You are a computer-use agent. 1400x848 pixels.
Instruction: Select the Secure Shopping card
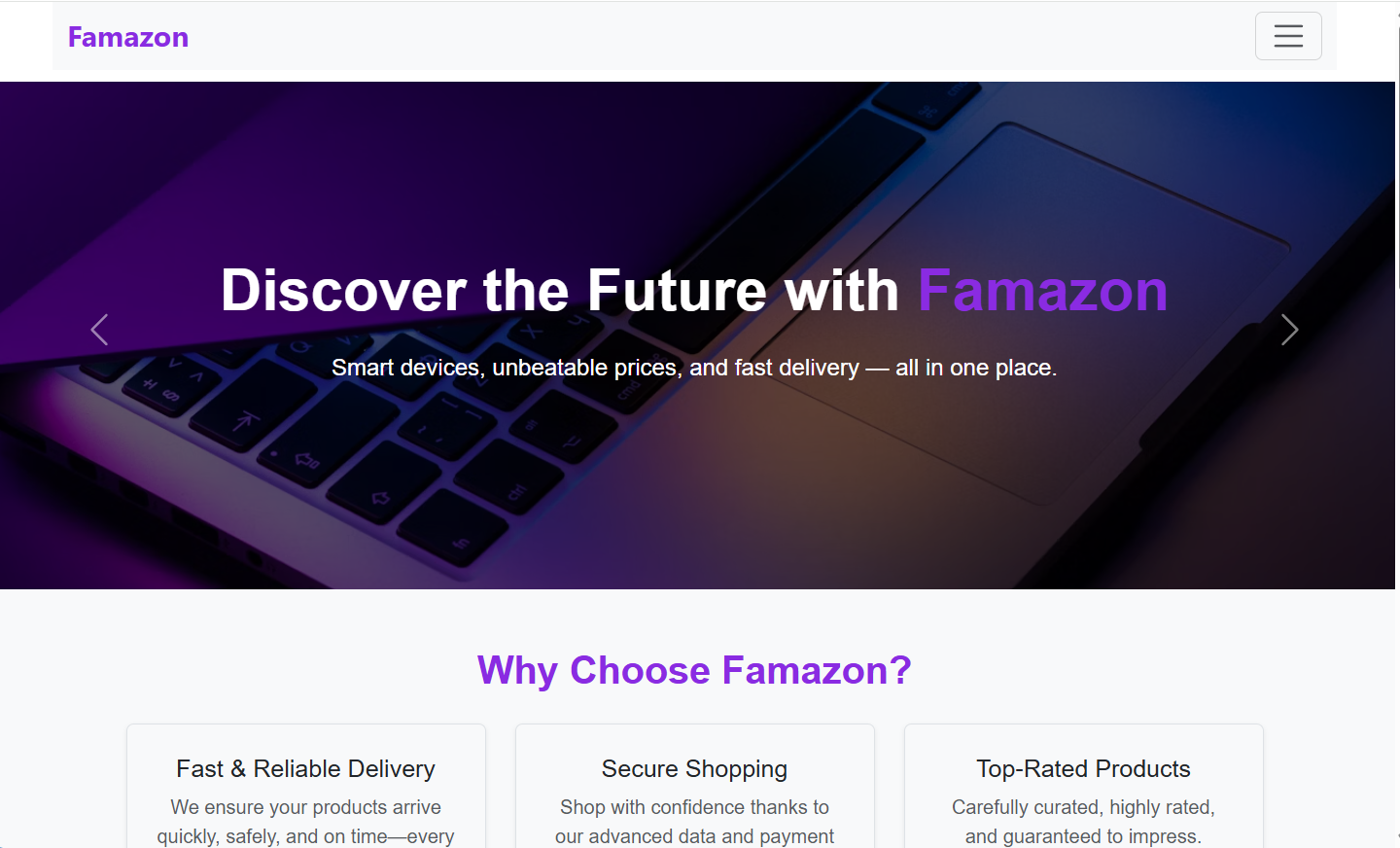694,788
